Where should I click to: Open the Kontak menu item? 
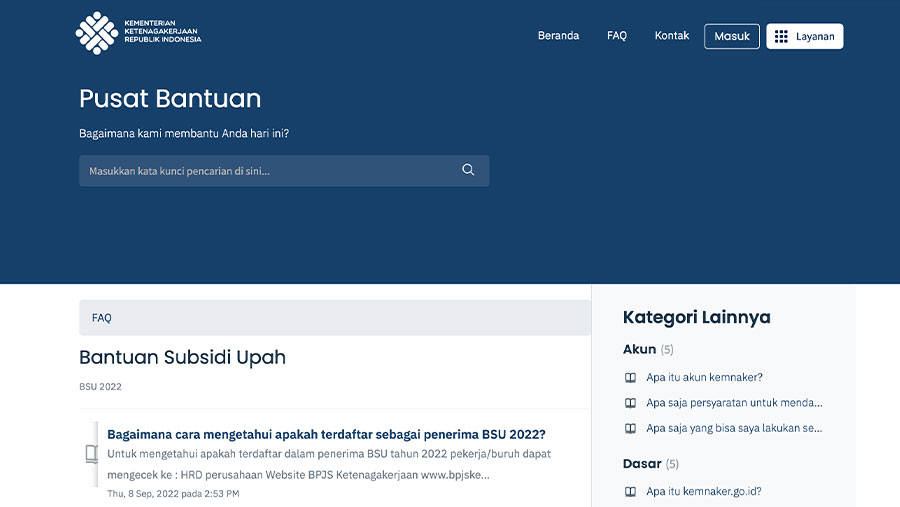point(672,36)
